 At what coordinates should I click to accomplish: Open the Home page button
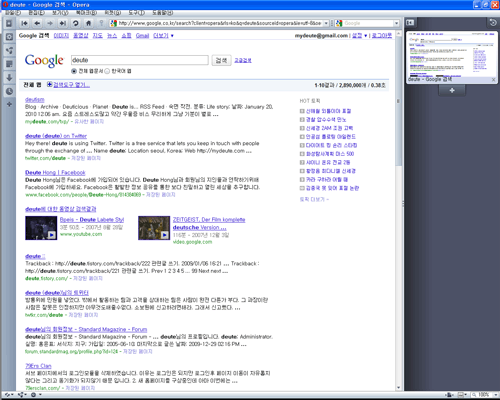tap(88, 23)
